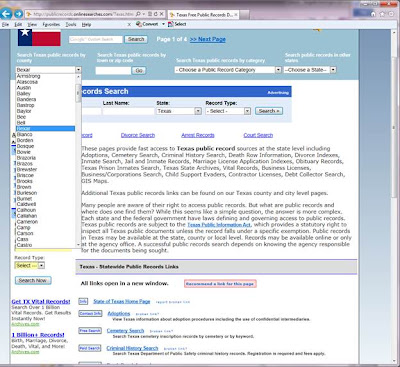Click the Google Custom Search input field
Image resolution: width=400 pixels, height=367 pixels.
[x=96, y=39]
